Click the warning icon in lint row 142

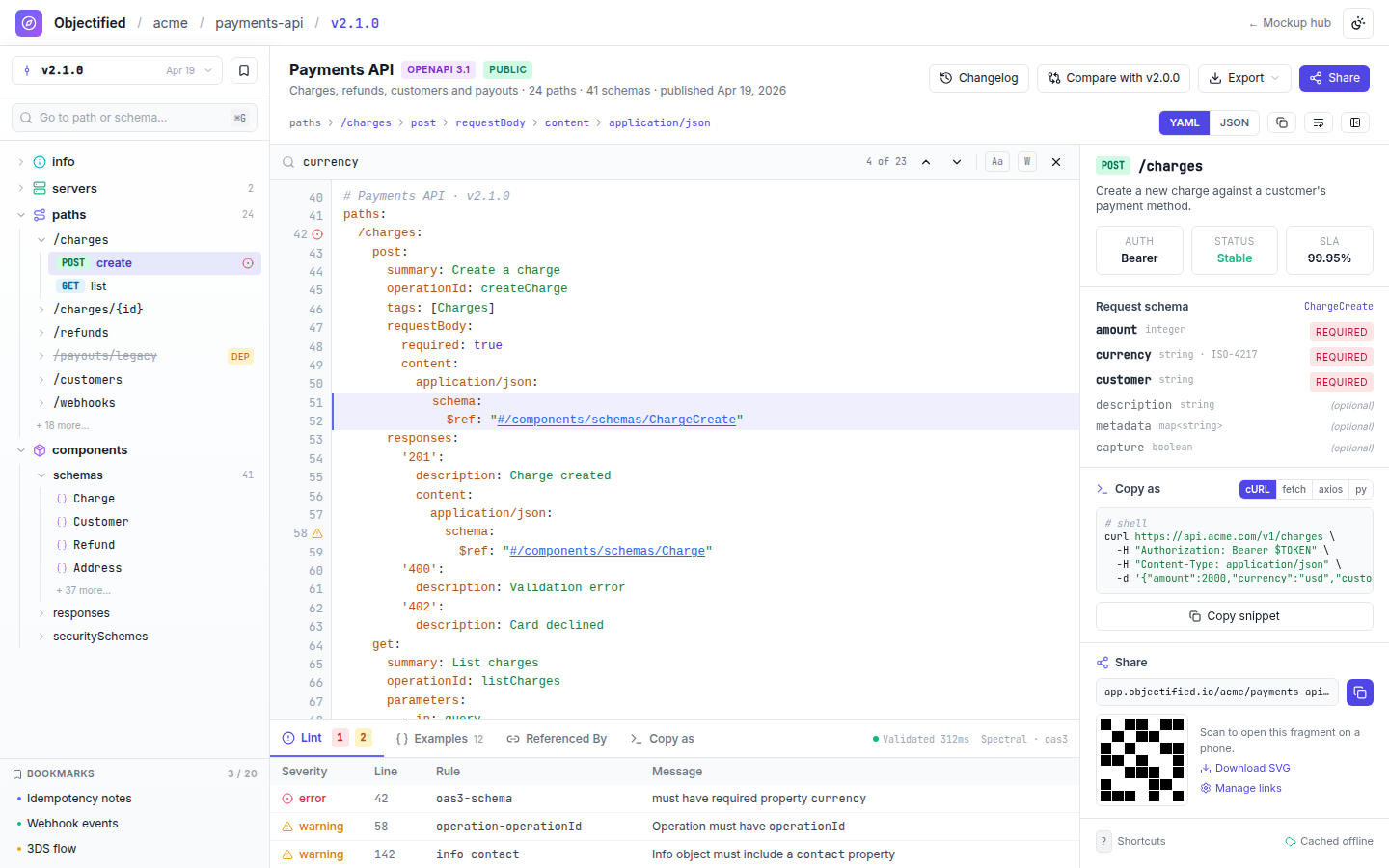287,854
